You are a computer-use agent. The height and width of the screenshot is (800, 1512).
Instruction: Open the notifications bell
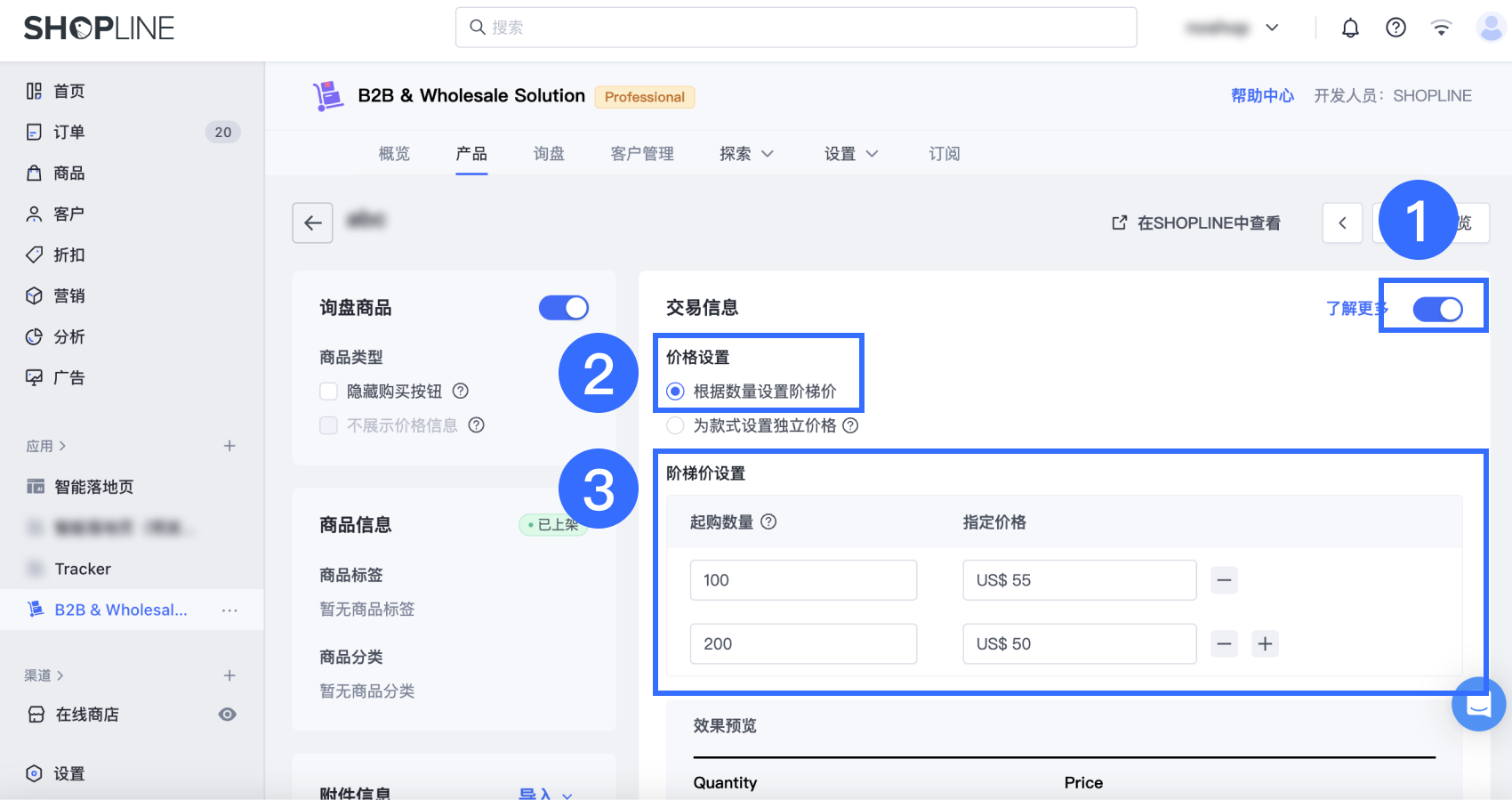click(1350, 28)
